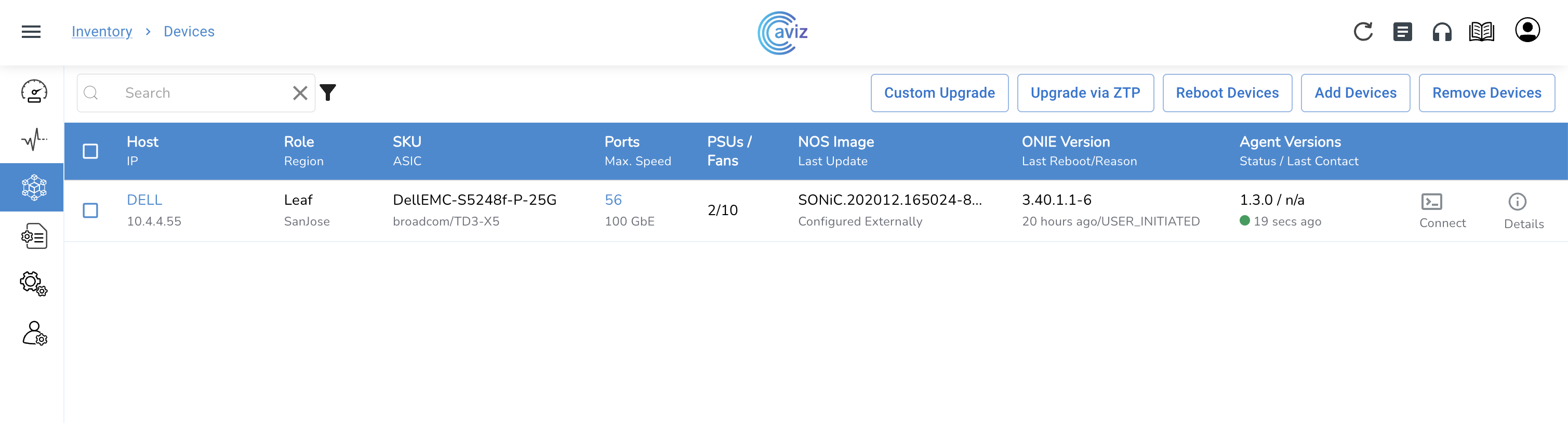This screenshot has height=423, width=1568.
Task: Click the Add Devices button
Action: (1355, 93)
